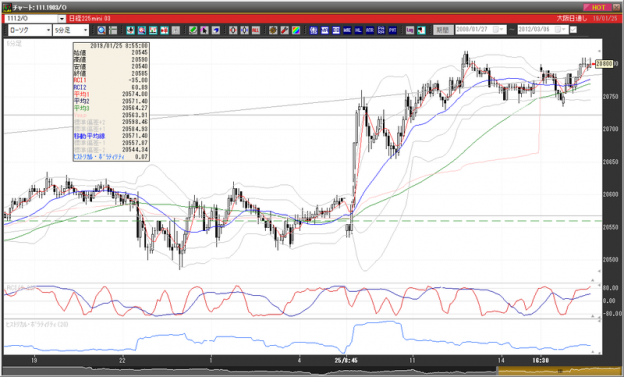Select the green pencil drawing tool
Viewport: 624px width, 377px height.
click(x=193, y=30)
